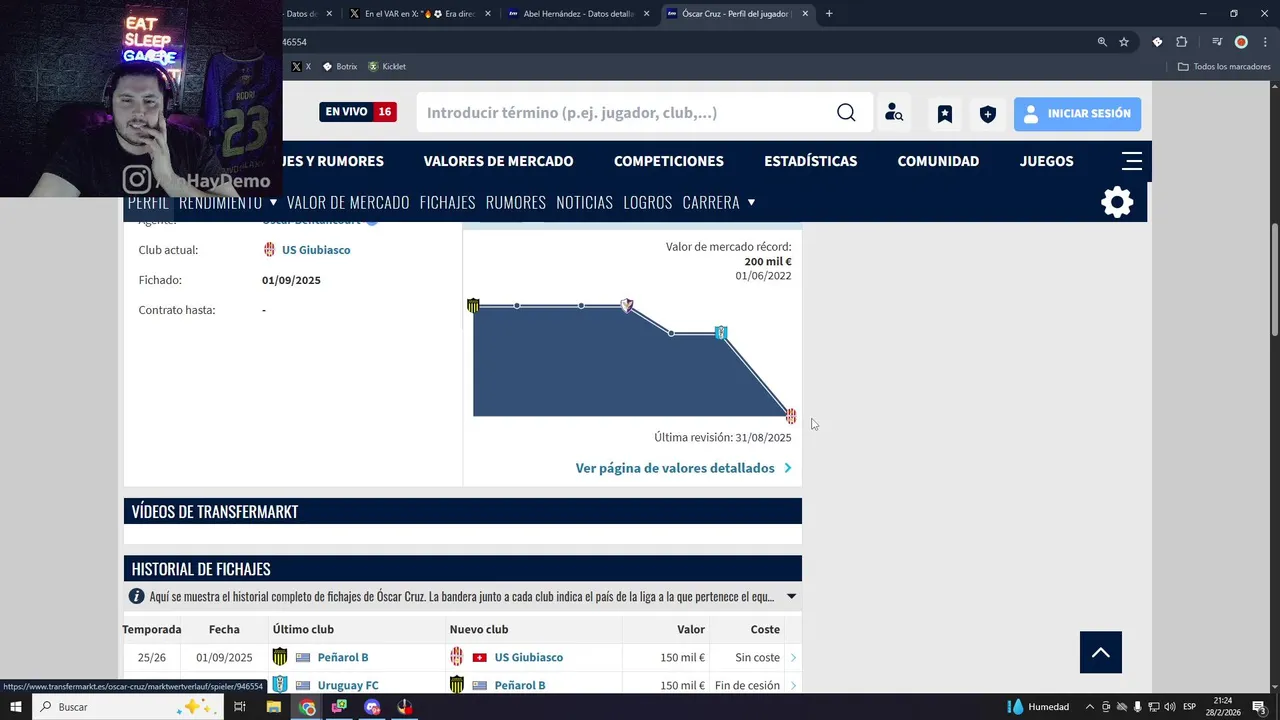This screenshot has width=1280, height=720.
Task: Open the Chrome profile avatar
Action: [1241, 42]
